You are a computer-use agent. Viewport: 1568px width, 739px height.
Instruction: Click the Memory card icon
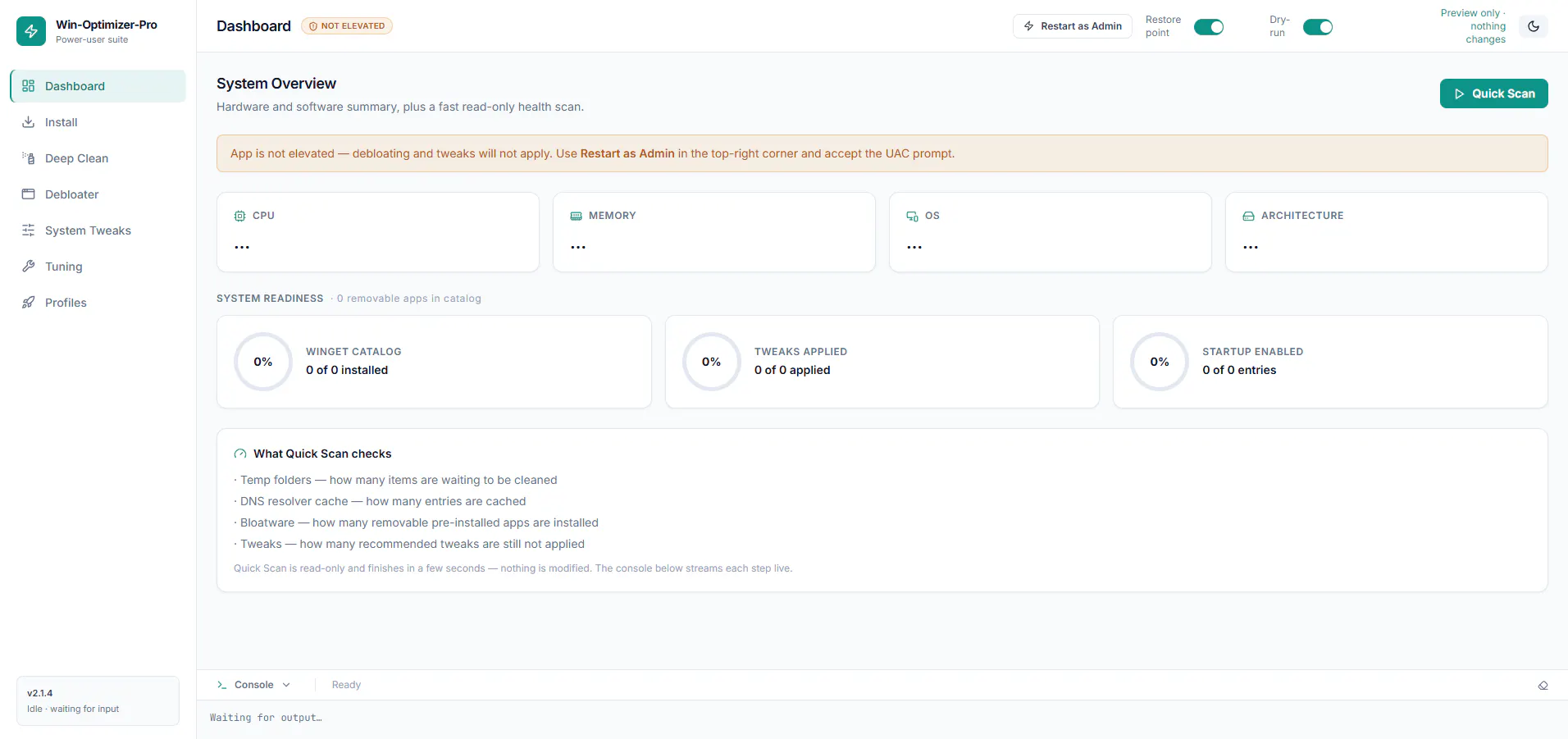point(576,216)
